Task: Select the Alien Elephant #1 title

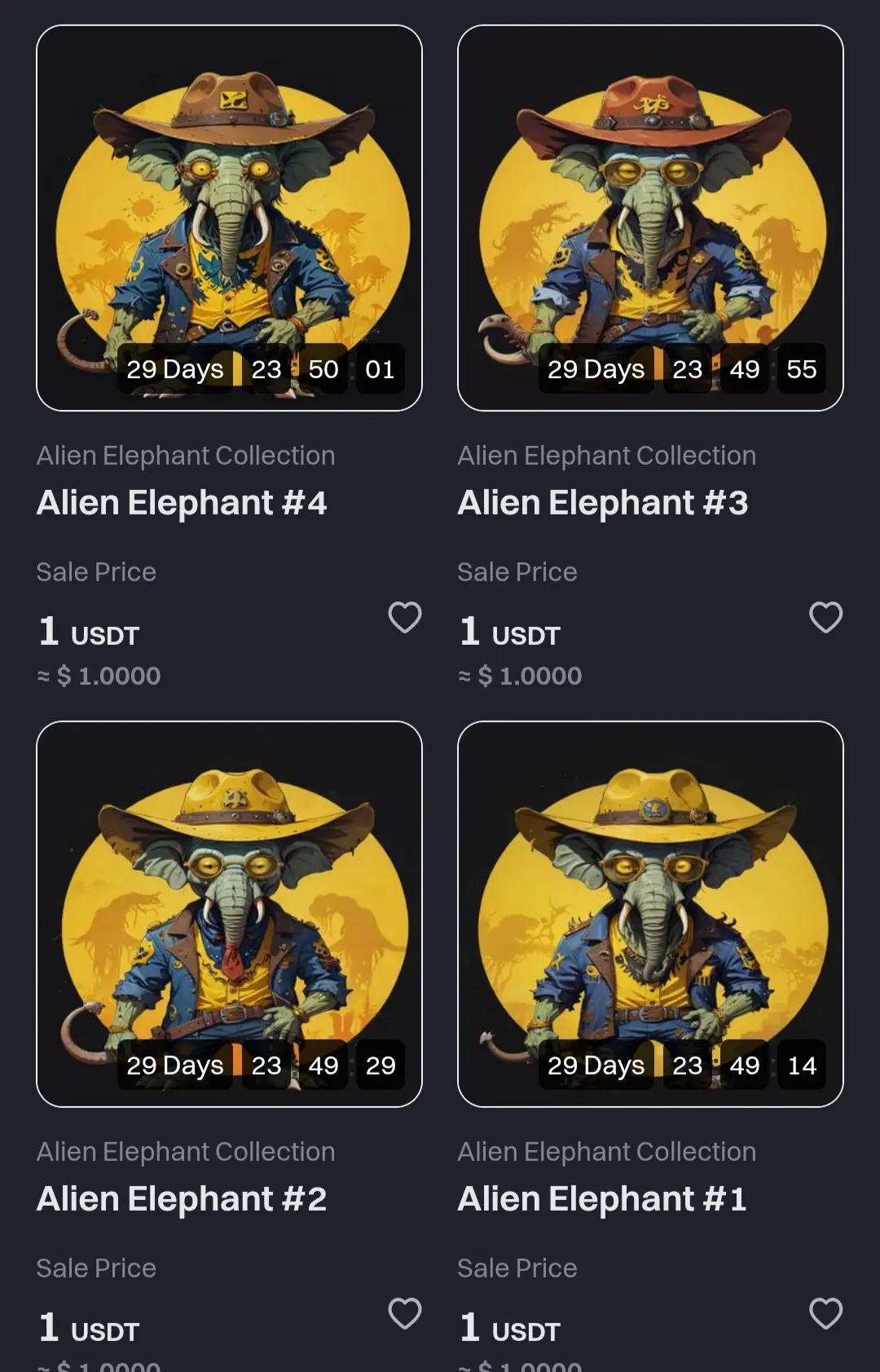Action: [602, 1199]
